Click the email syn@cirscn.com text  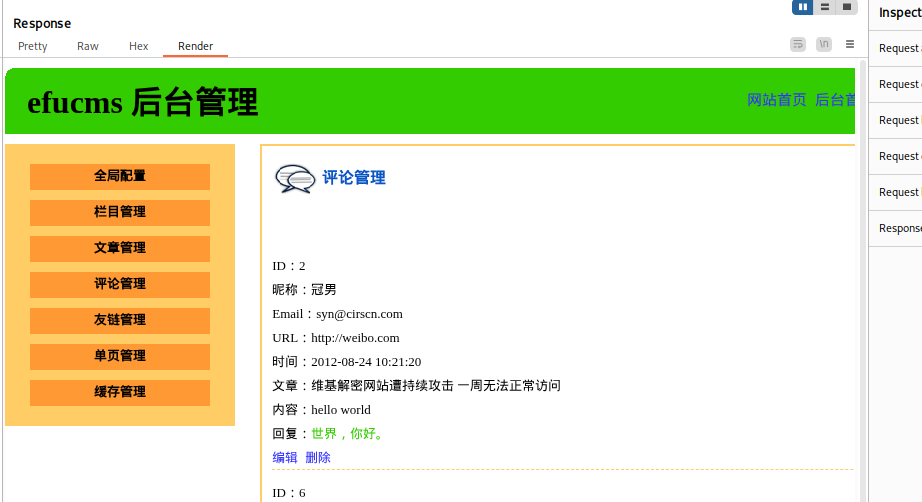359,314
